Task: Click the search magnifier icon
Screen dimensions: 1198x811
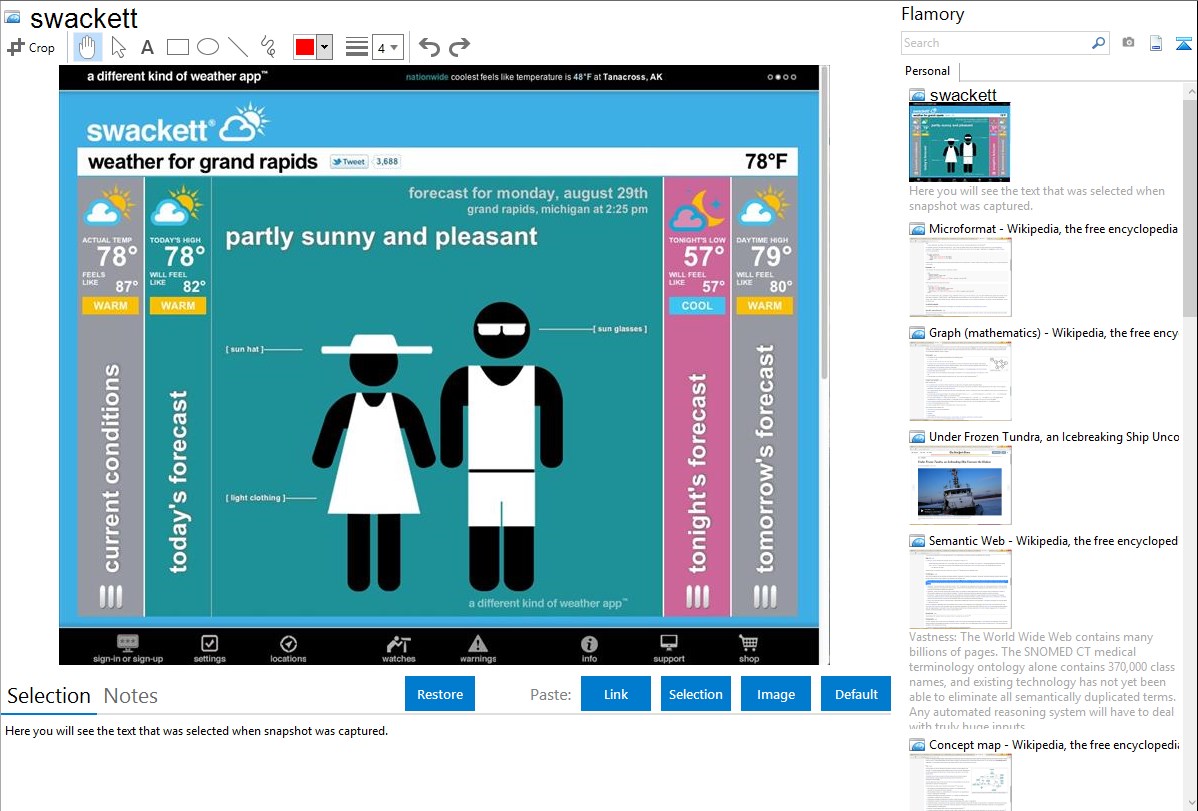Action: [1099, 43]
